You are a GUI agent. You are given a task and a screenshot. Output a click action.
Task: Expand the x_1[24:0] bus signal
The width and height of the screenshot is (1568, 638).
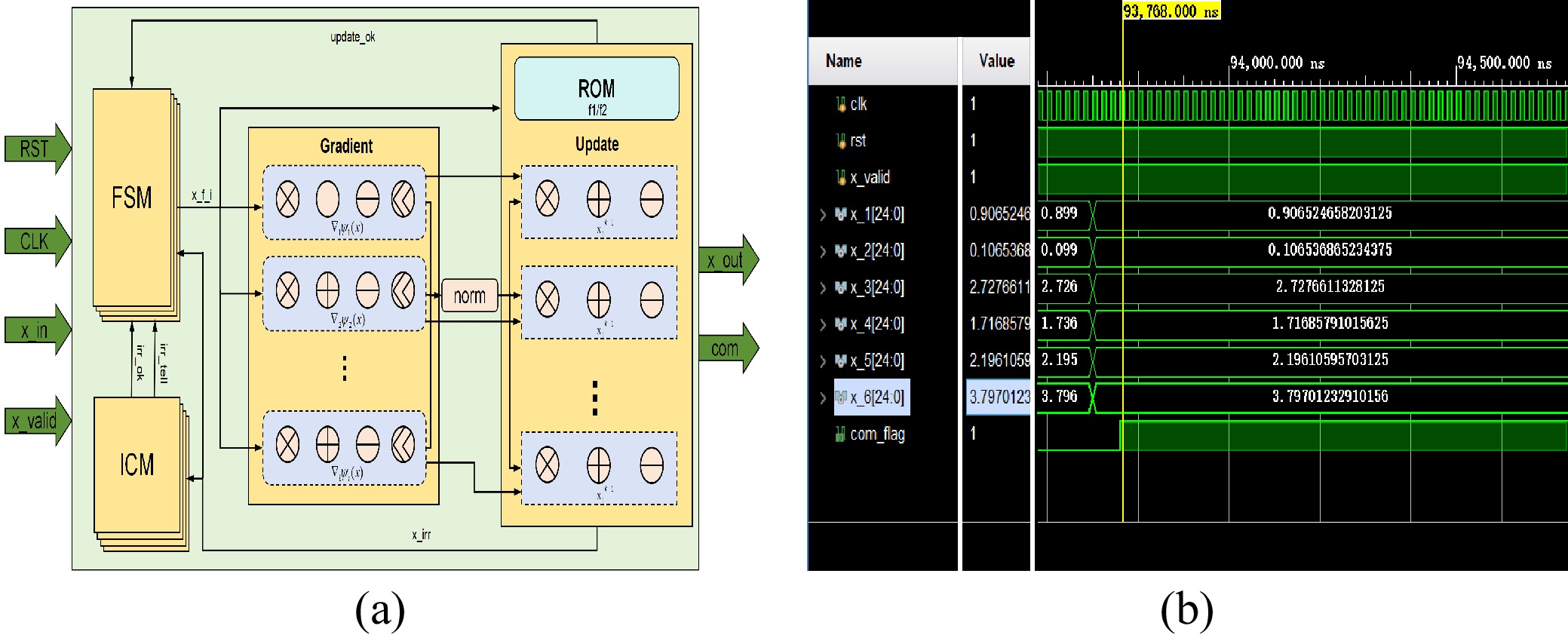click(823, 215)
